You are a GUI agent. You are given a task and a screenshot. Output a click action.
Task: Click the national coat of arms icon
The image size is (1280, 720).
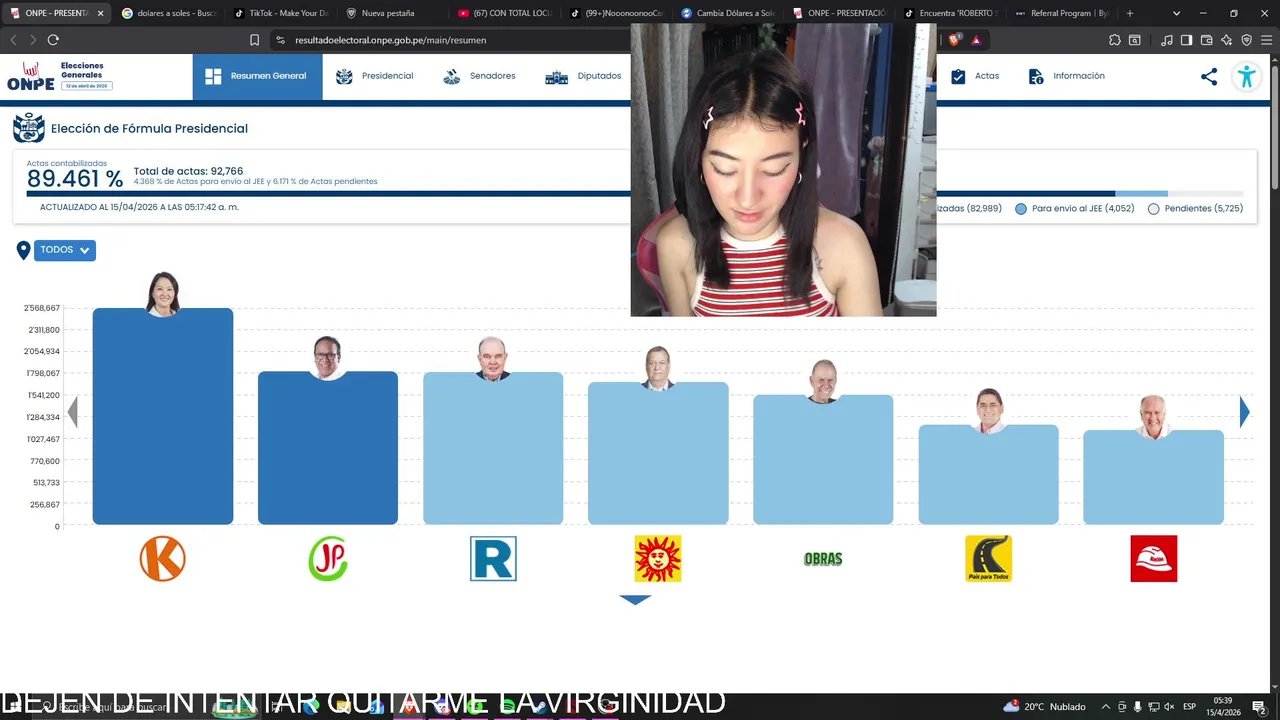point(29,128)
